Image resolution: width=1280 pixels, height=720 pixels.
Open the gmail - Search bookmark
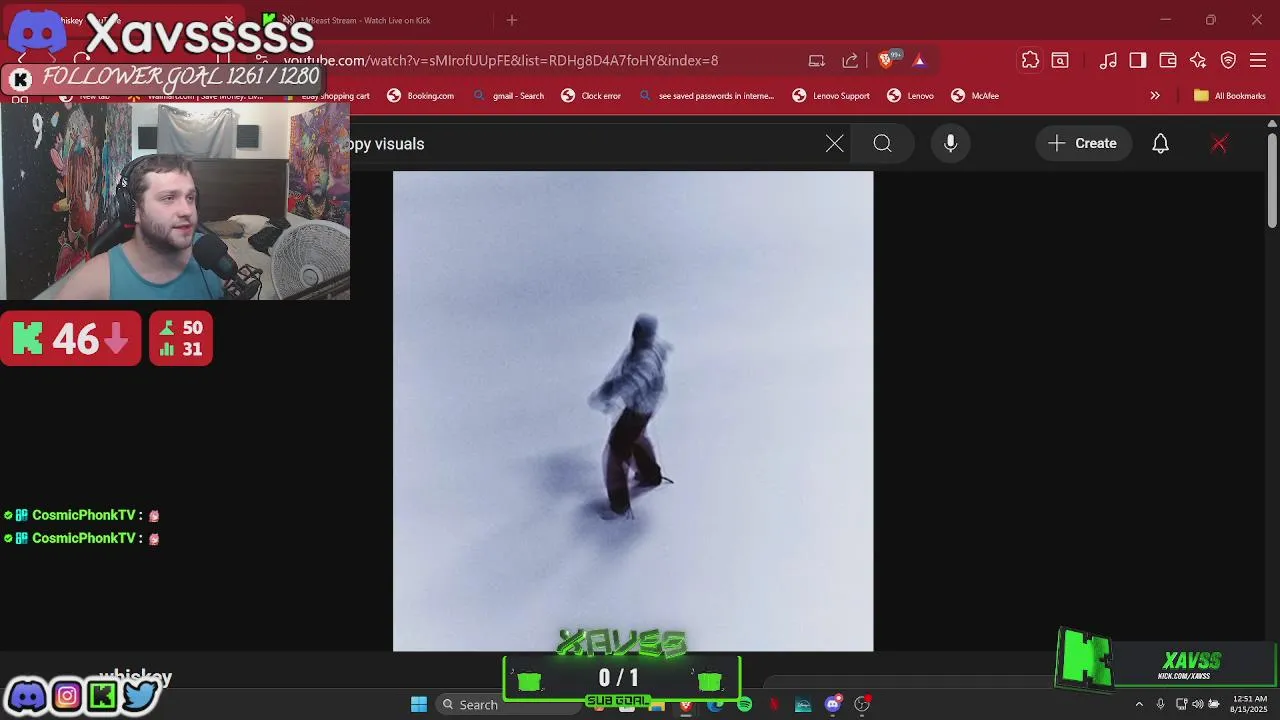(509, 96)
